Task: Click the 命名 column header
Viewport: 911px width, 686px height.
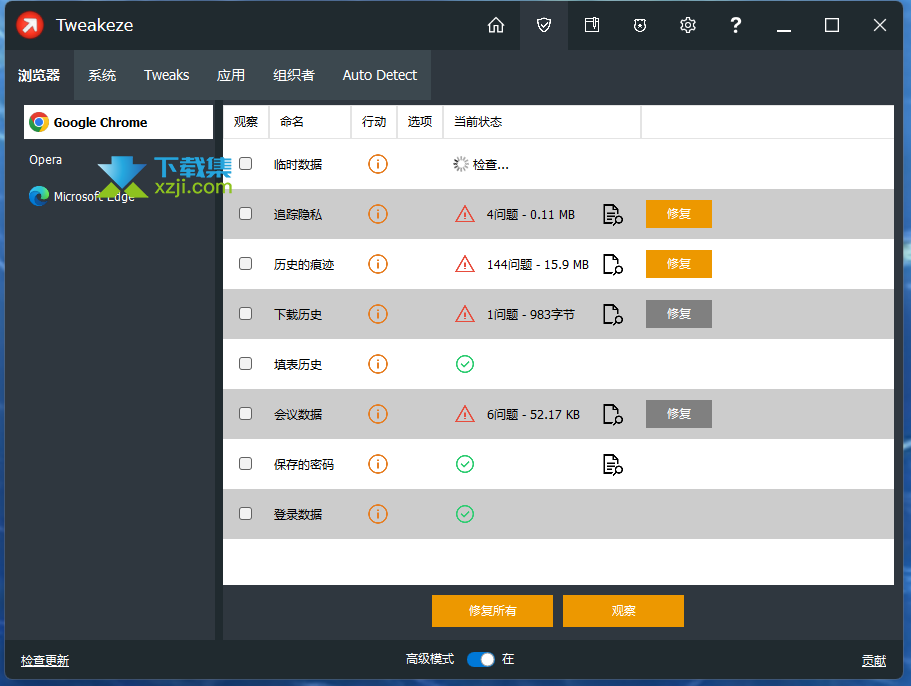Action: coord(310,121)
